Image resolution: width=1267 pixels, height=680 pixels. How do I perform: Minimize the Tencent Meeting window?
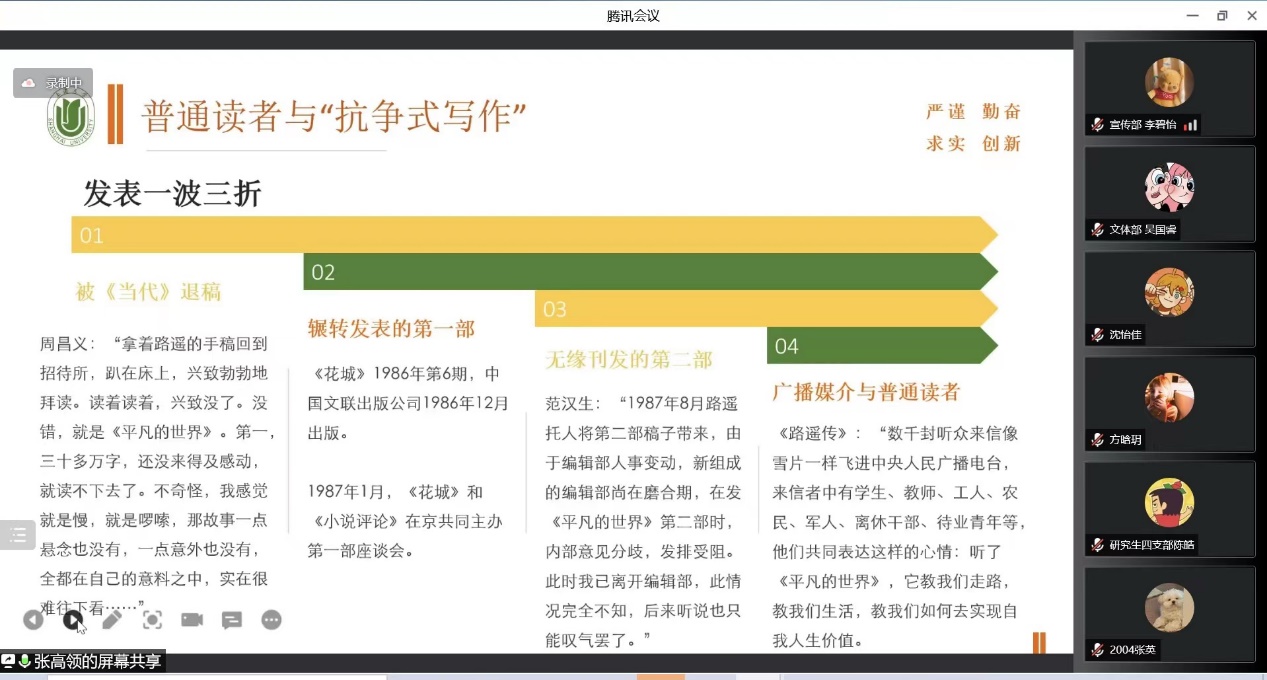tap(1191, 15)
